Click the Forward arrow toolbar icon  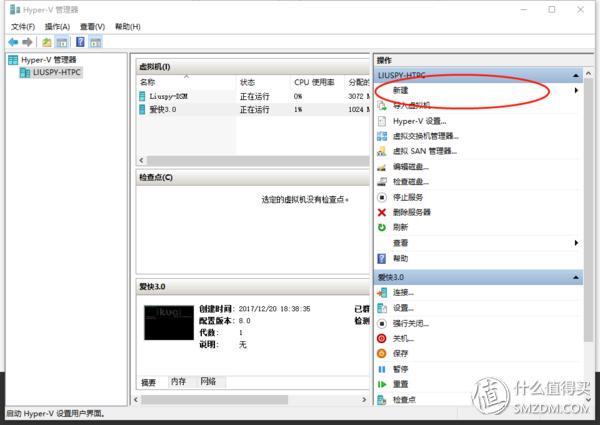coord(27,42)
